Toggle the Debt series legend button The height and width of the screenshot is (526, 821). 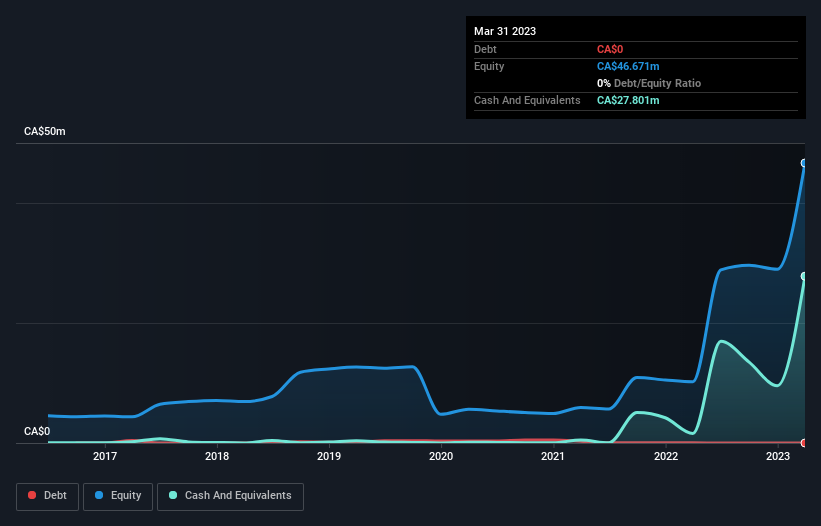coord(48,496)
